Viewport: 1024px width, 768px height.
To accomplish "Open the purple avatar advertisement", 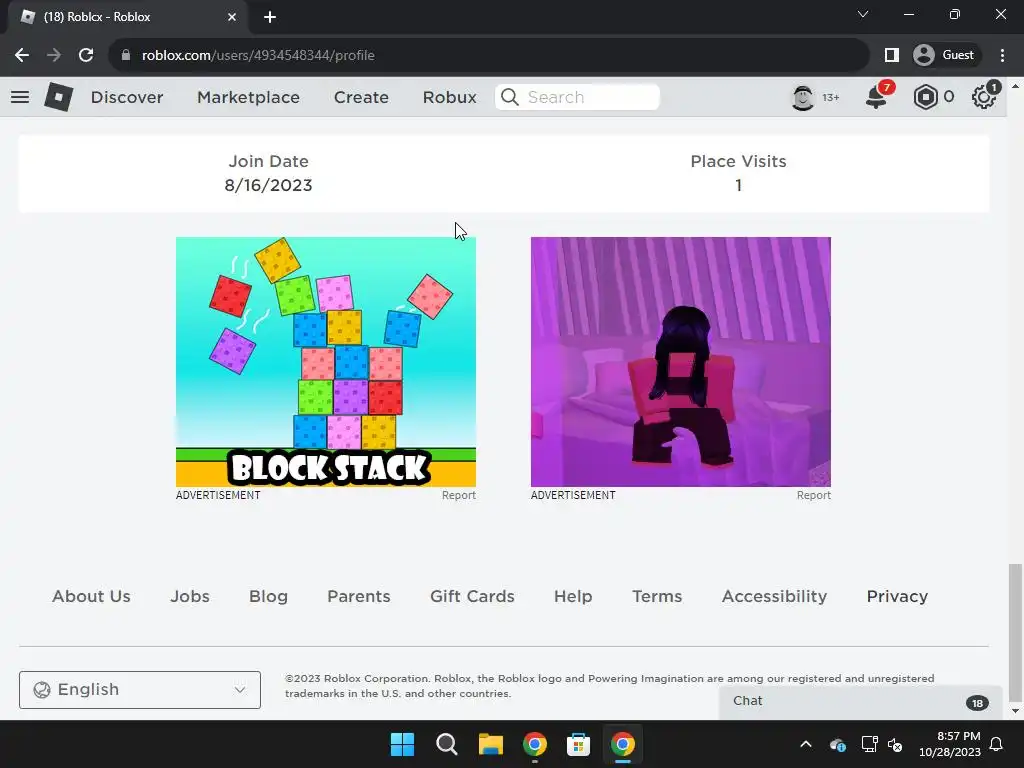I will 680,362.
